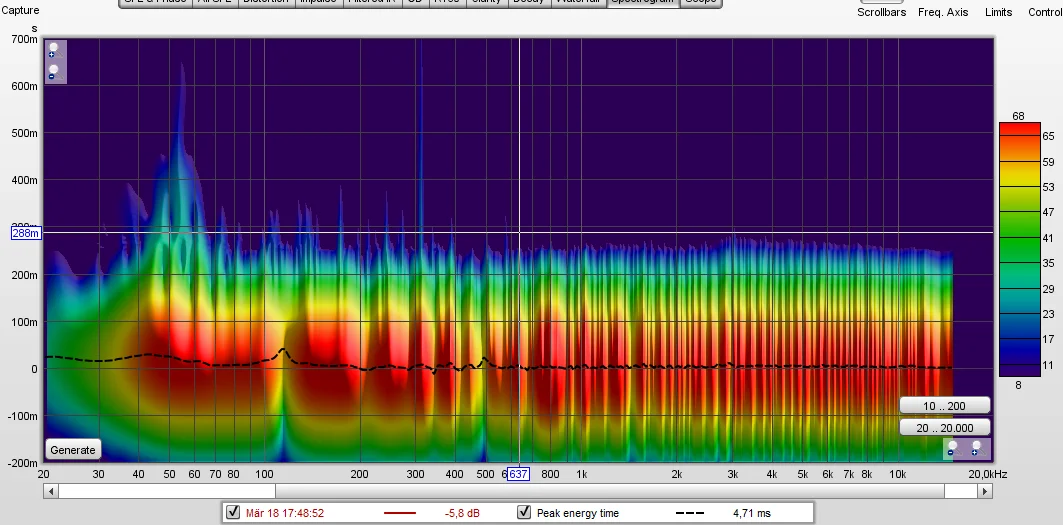Click the 288m time cursor label

coord(26,233)
